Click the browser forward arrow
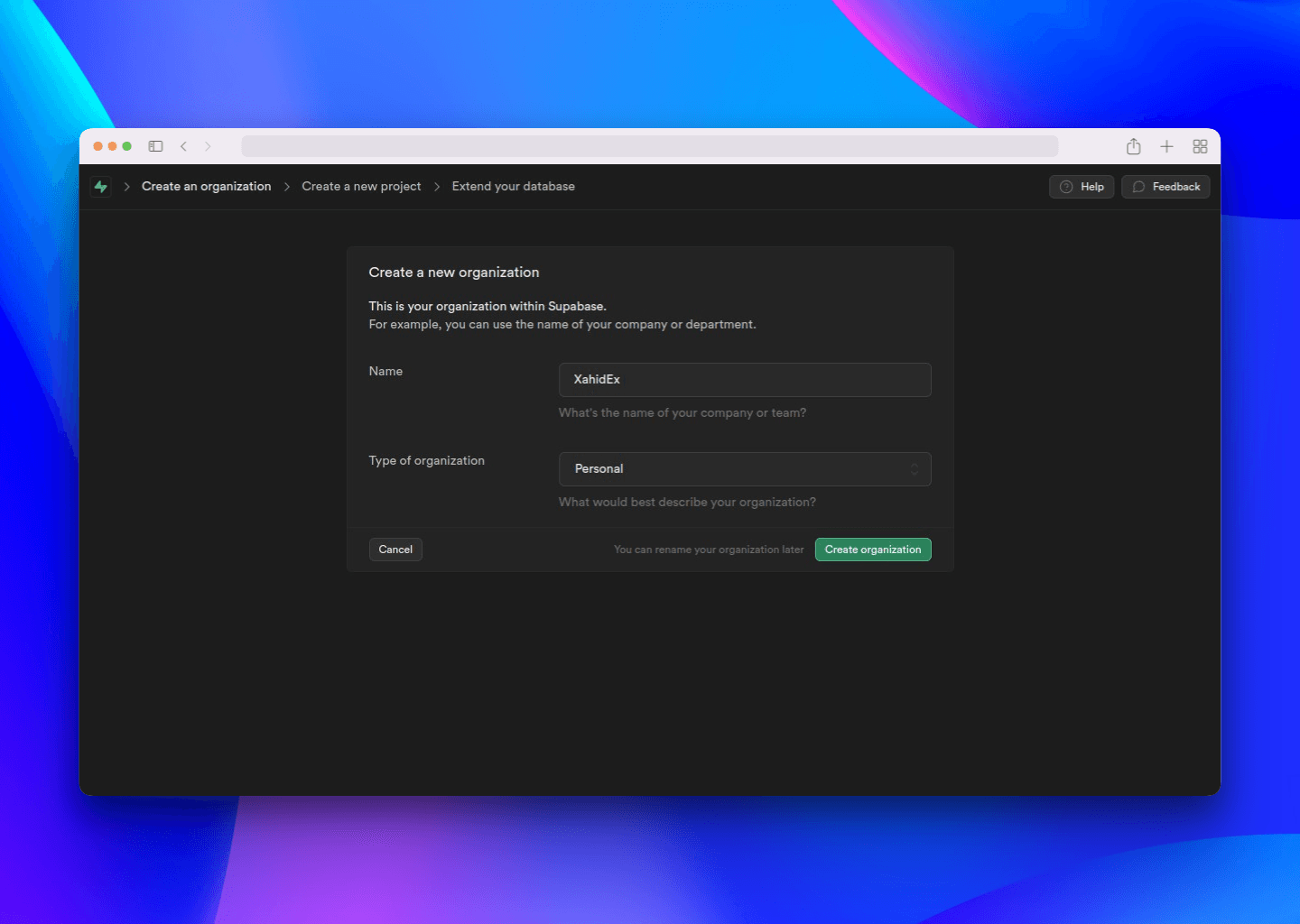This screenshot has height=924, width=1300. [x=208, y=146]
